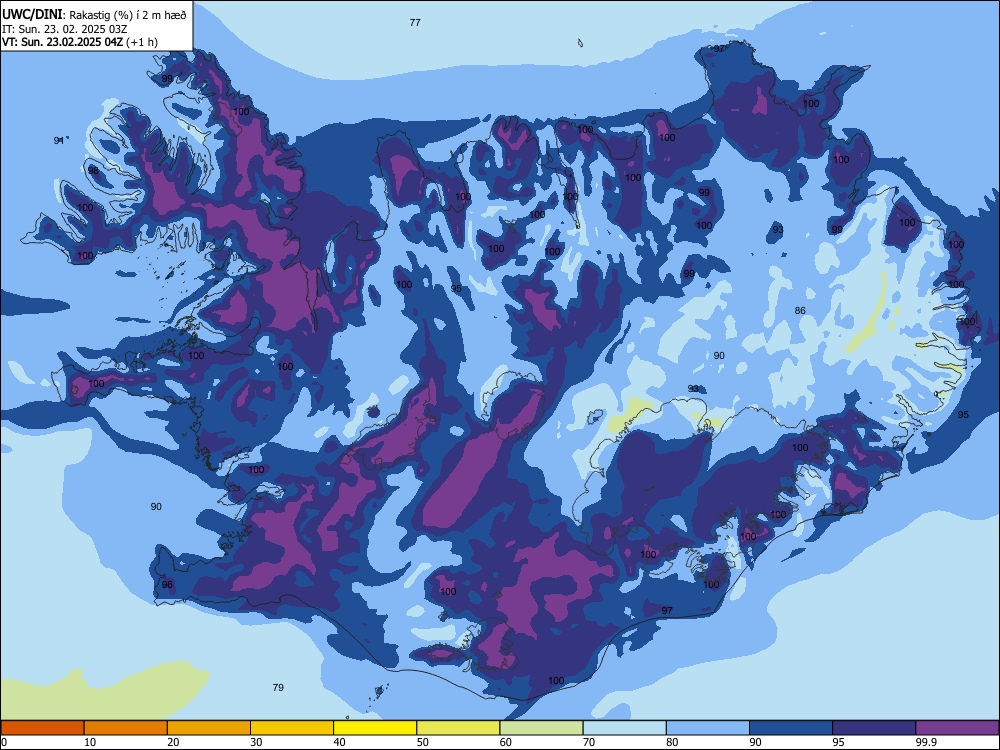The height and width of the screenshot is (750, 1000).
Task: Click the 40–50 bright yellow legend swatch
Action: 375,728
